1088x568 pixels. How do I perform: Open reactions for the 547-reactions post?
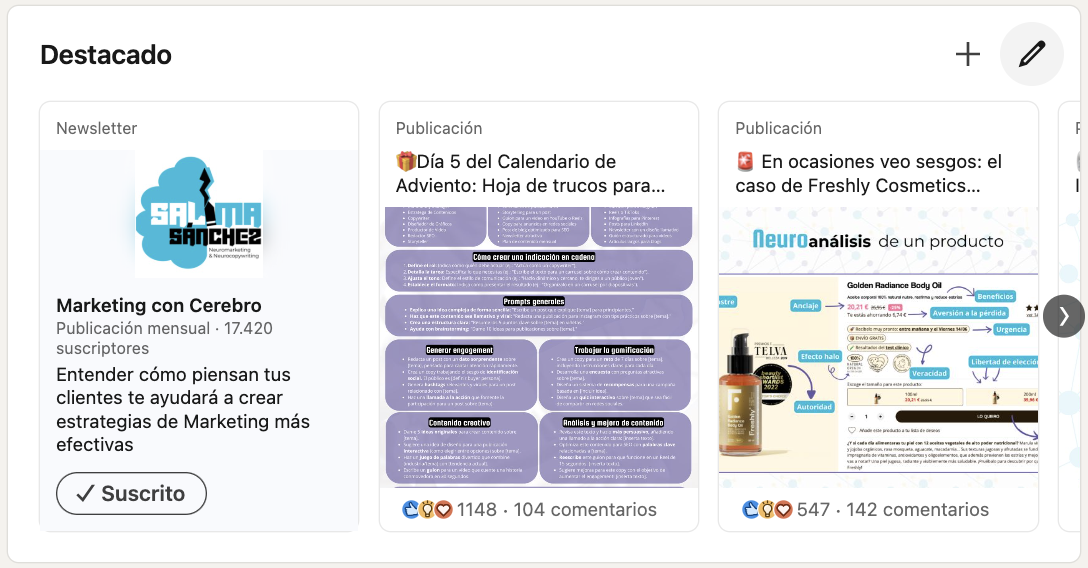(786, 510)
